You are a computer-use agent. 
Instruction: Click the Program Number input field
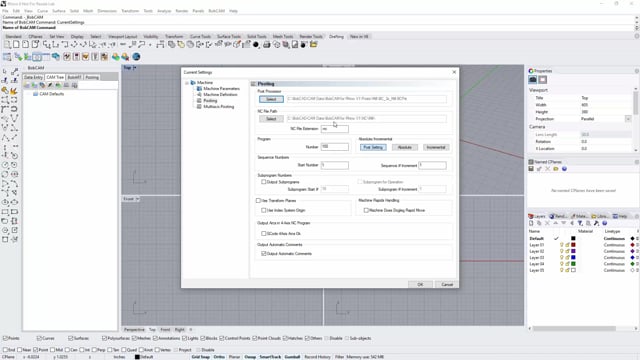335,147
